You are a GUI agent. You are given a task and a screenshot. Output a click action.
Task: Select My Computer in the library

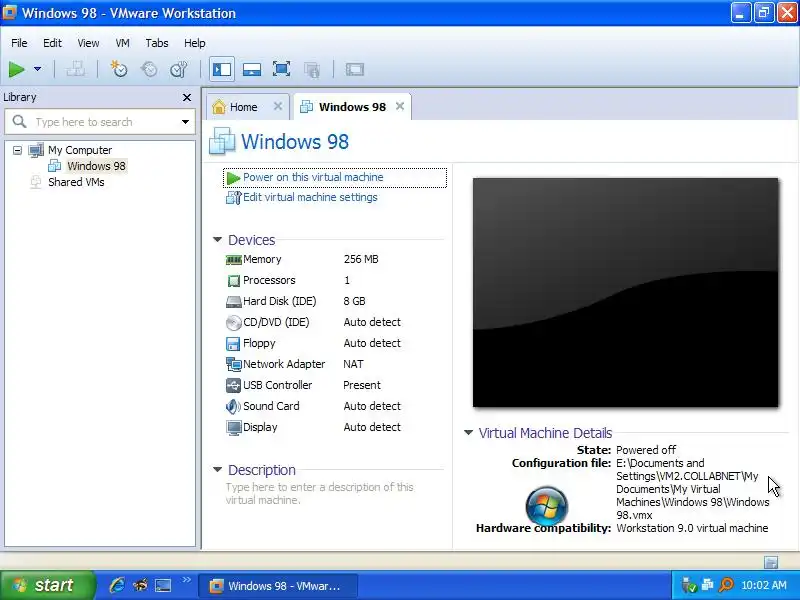click(x=80, y=150)
